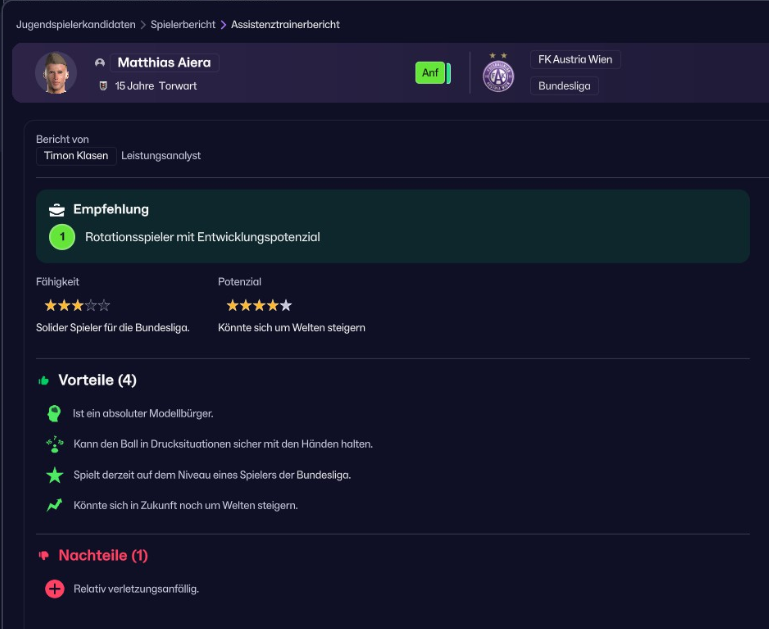The image size is (769, 629).
Task: Open the FK Austria Wien club link
Action: click(x=574, y=60)
